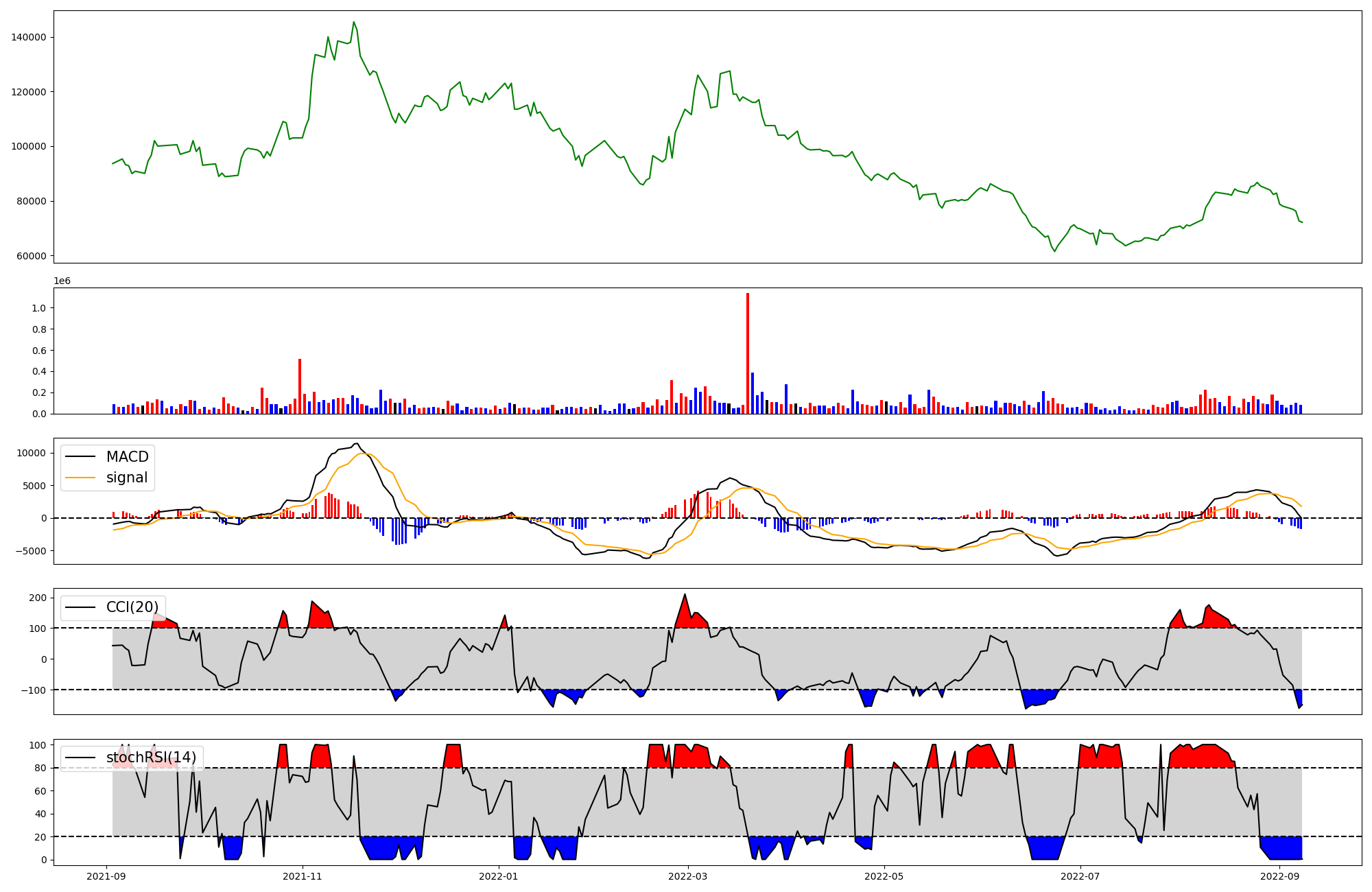
Task: Click the 2022-07 date tick label
Action: coord(1080,876)
